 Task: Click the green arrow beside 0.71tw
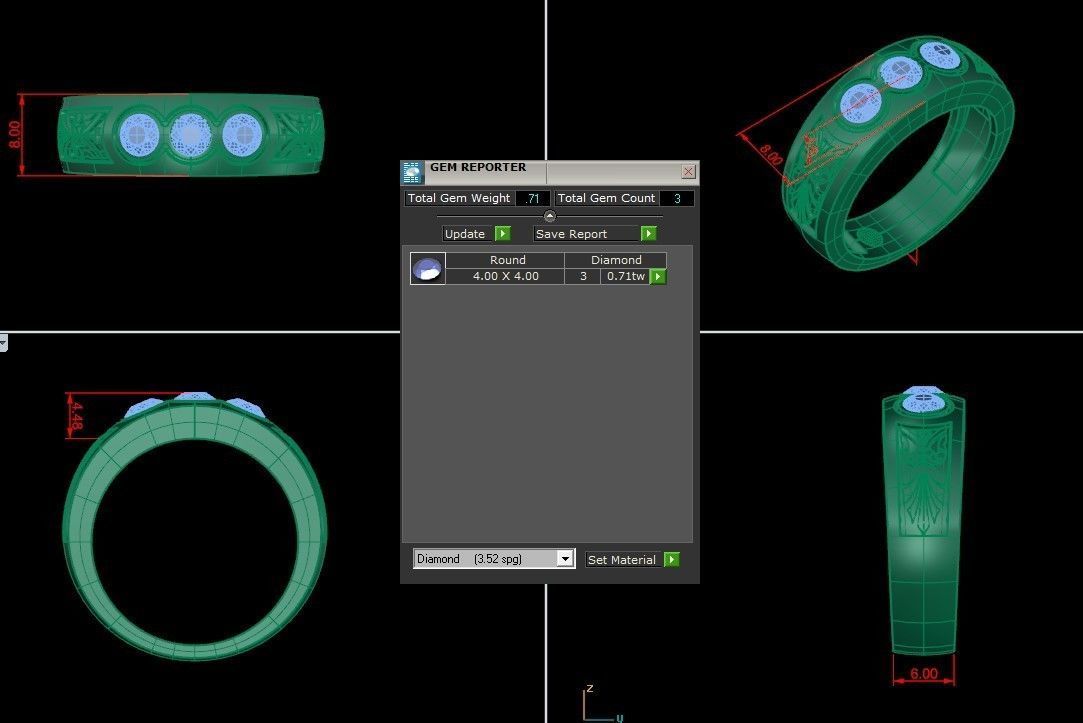point(658,276)
